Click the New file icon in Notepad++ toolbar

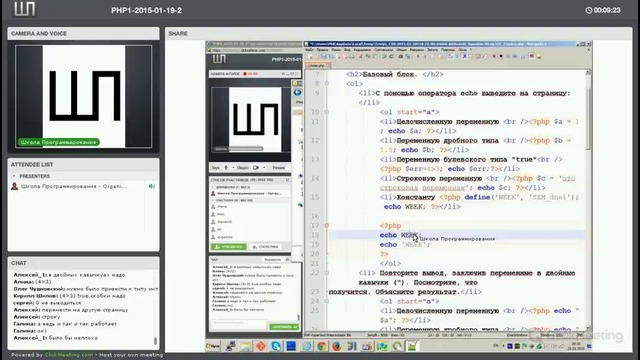pos(311,56)
